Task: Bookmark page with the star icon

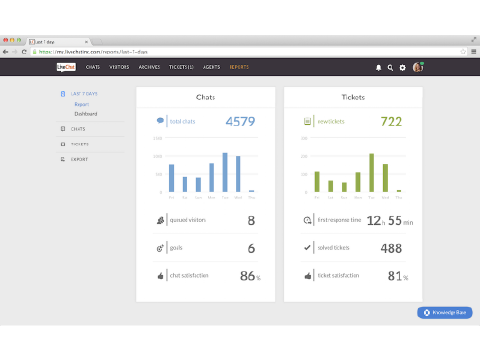Action: point(463,52)
